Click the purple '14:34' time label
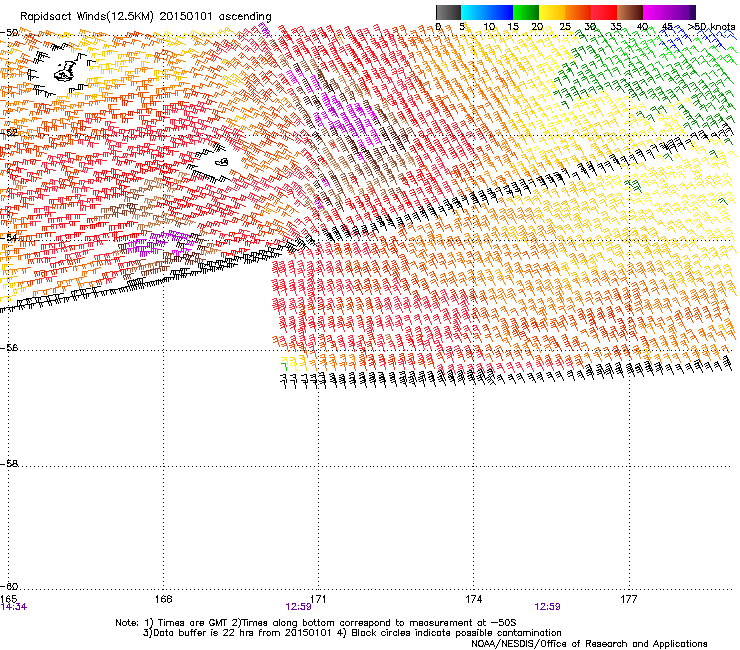The height and width of the screenshot is (650, 740). pos(14,607)
